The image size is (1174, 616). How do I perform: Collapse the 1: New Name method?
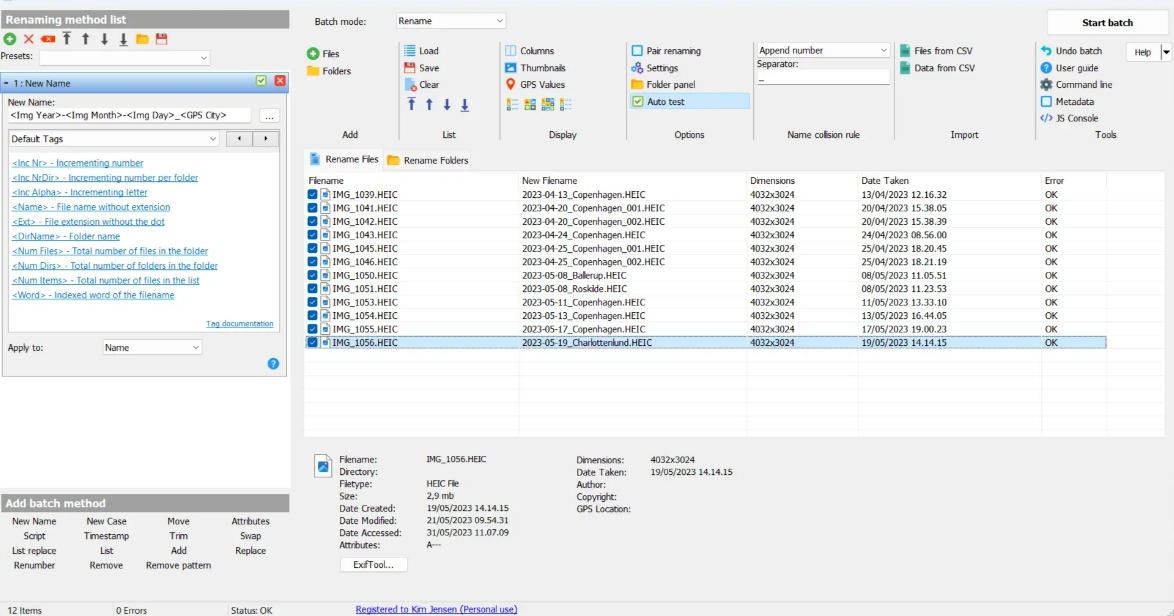[x=6, y=83]
